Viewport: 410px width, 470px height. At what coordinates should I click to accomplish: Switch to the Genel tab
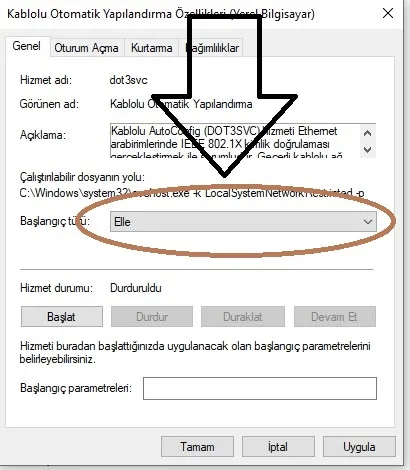point(27,46)
